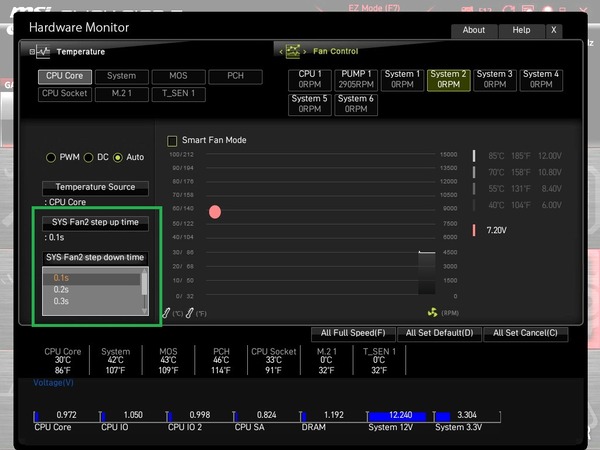Choose 0.1s in step down list
600x450 pixels.
pyautogui.click(x=92, y=278)
